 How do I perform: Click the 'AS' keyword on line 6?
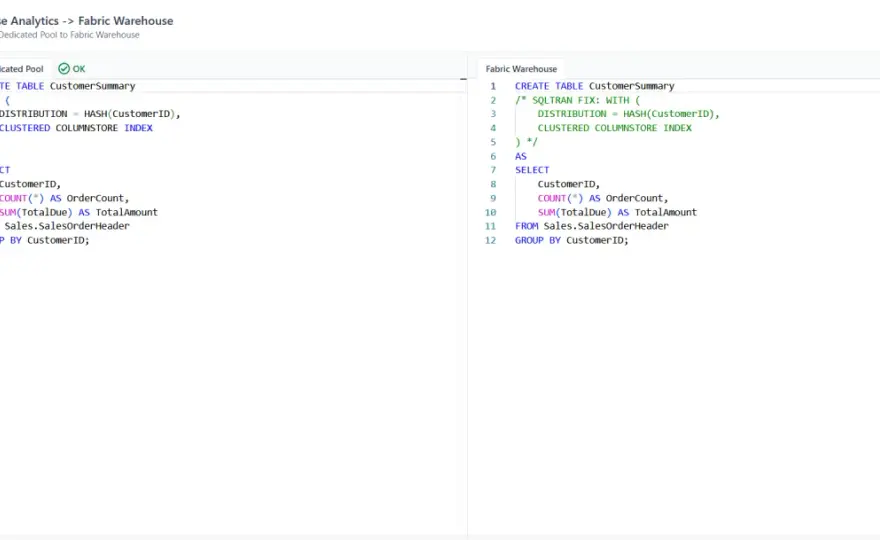(x=520, y=156)
